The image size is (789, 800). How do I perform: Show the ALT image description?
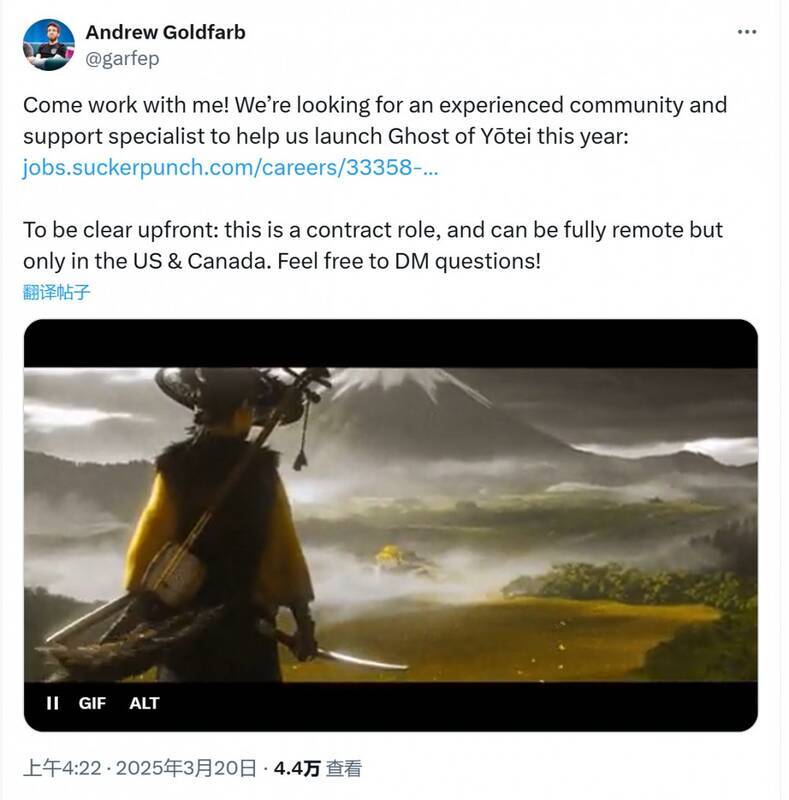(x=144, y=703)
